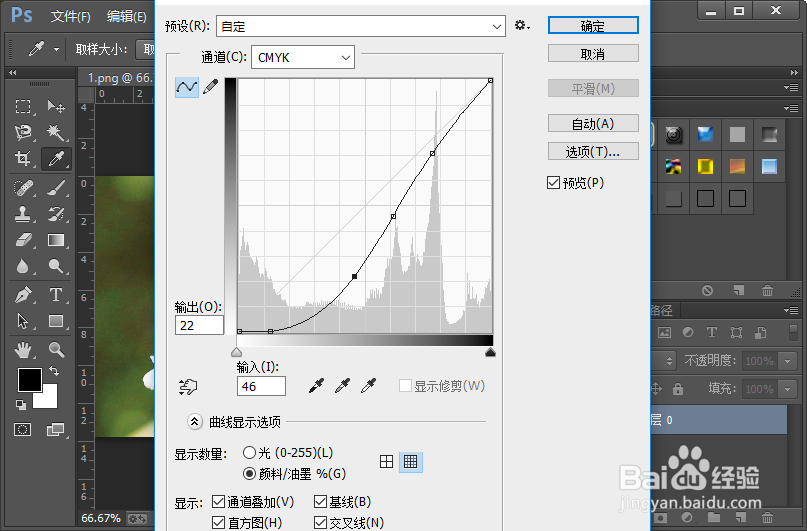Select the Brush tool
The width and height of the screenshot is (807, 531).
click(56, 188)
